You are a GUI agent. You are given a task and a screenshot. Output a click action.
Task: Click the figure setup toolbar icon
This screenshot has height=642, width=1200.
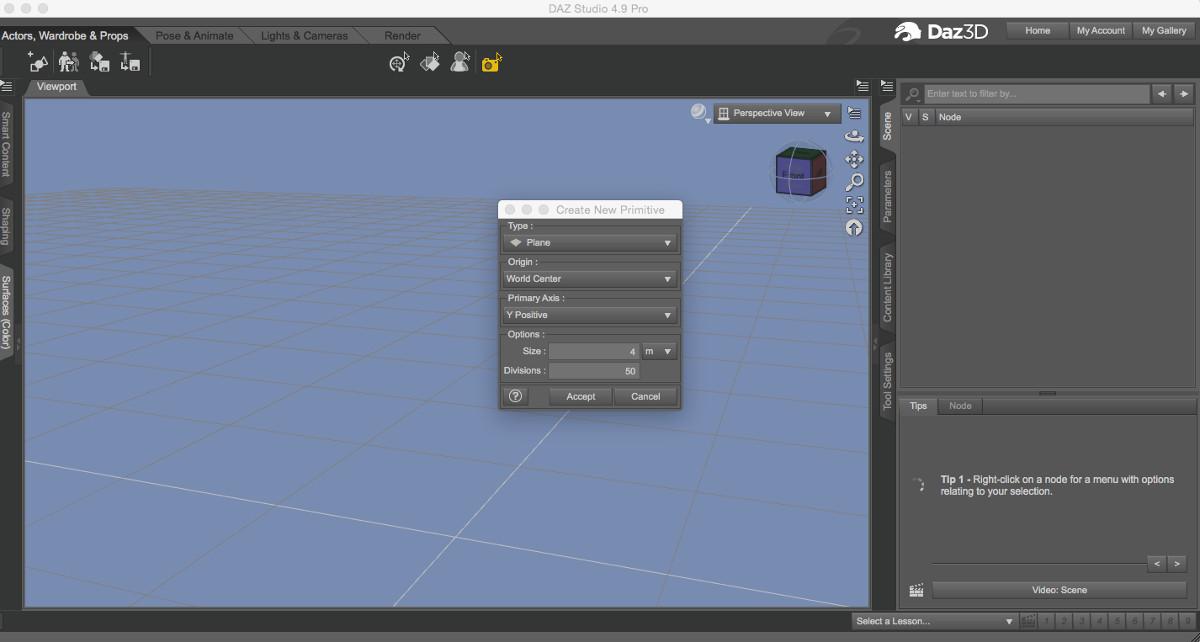[68, 62]
